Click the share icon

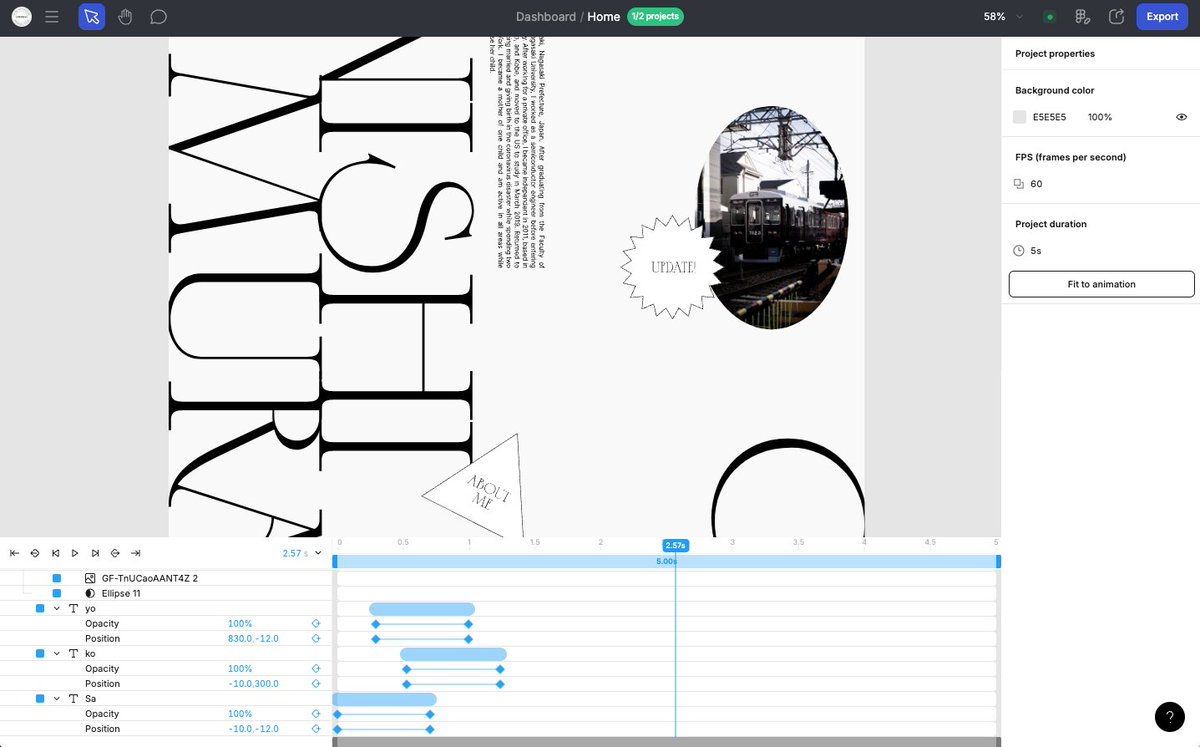click(x=1117, y=17)
